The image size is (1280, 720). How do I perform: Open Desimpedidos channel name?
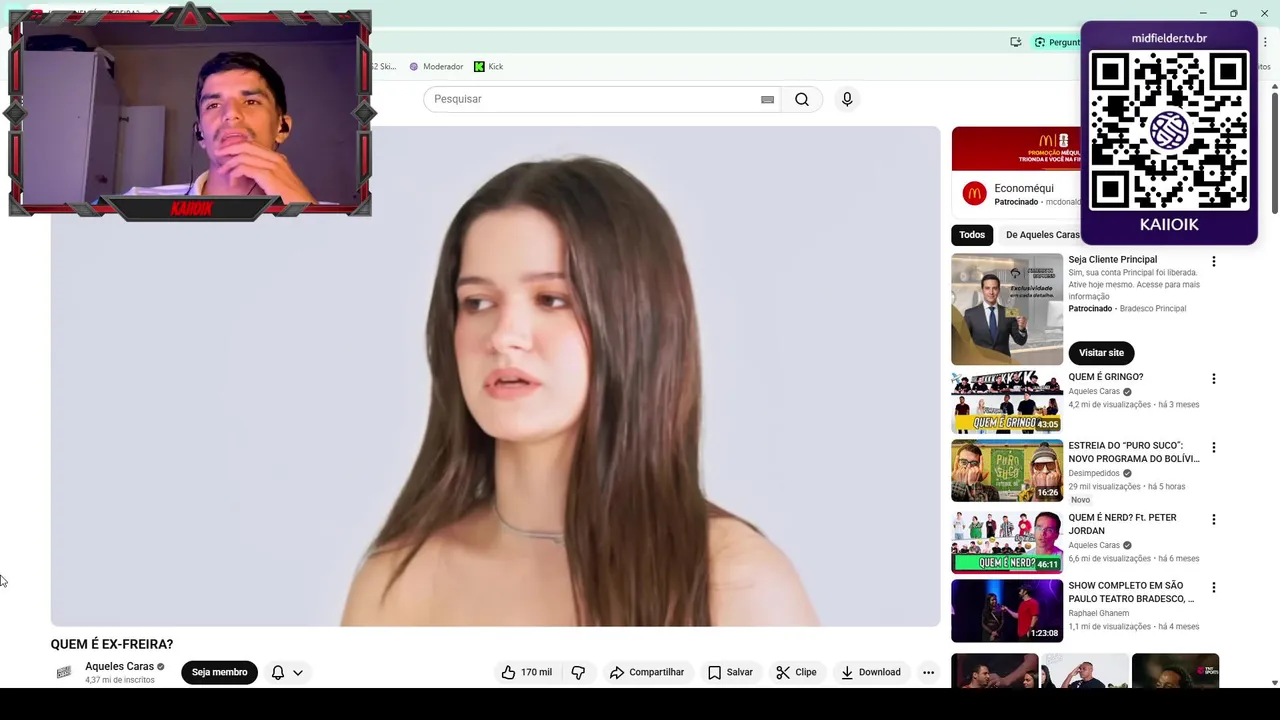click(1094, 473)
